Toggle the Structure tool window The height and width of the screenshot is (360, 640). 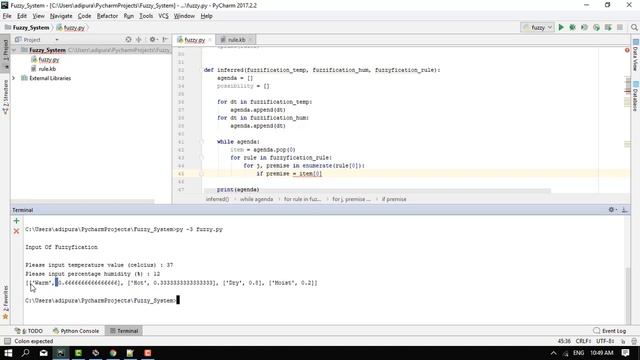click(5, 96)
